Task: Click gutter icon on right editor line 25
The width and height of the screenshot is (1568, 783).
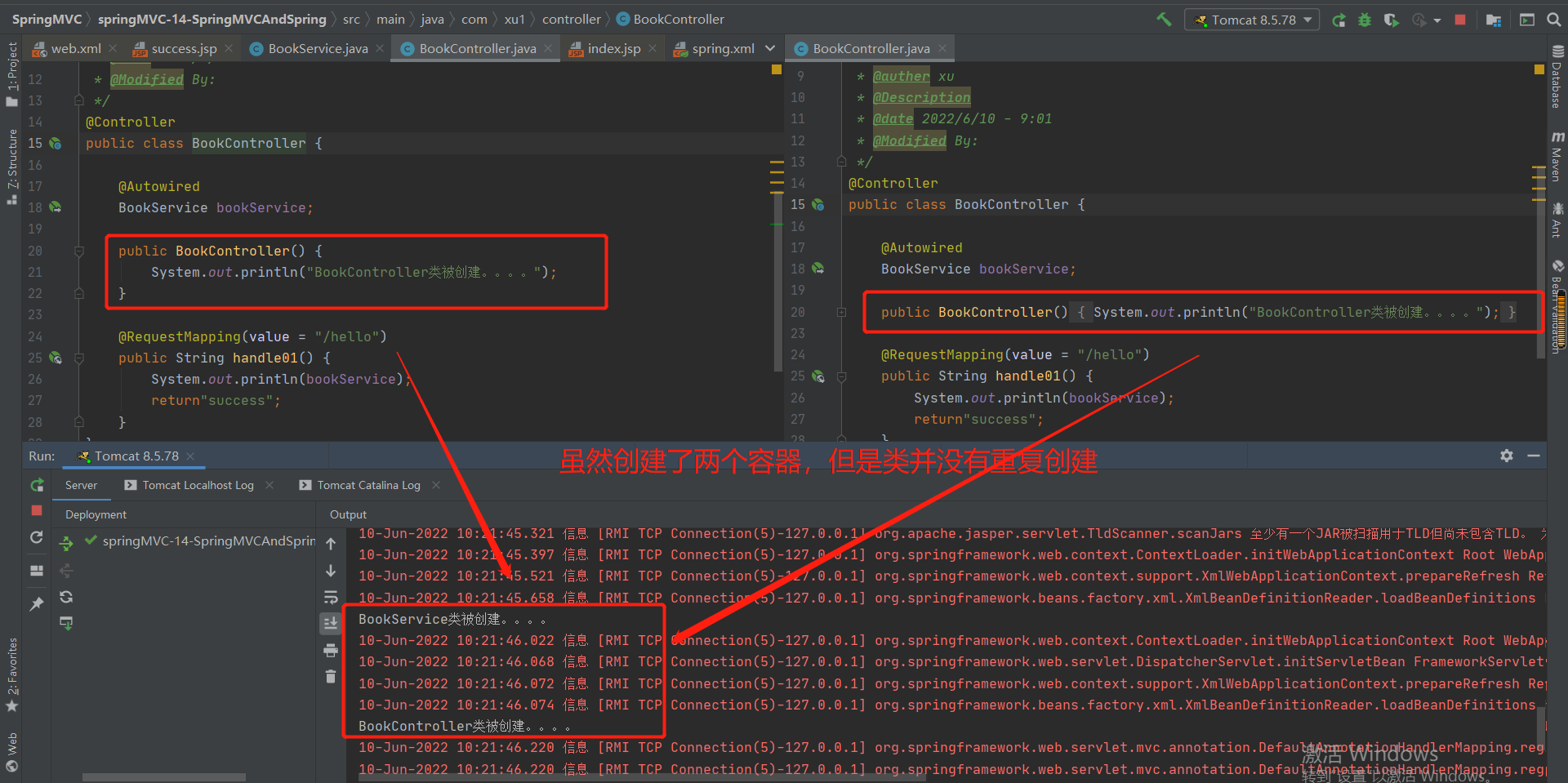Action: point(817,376)
